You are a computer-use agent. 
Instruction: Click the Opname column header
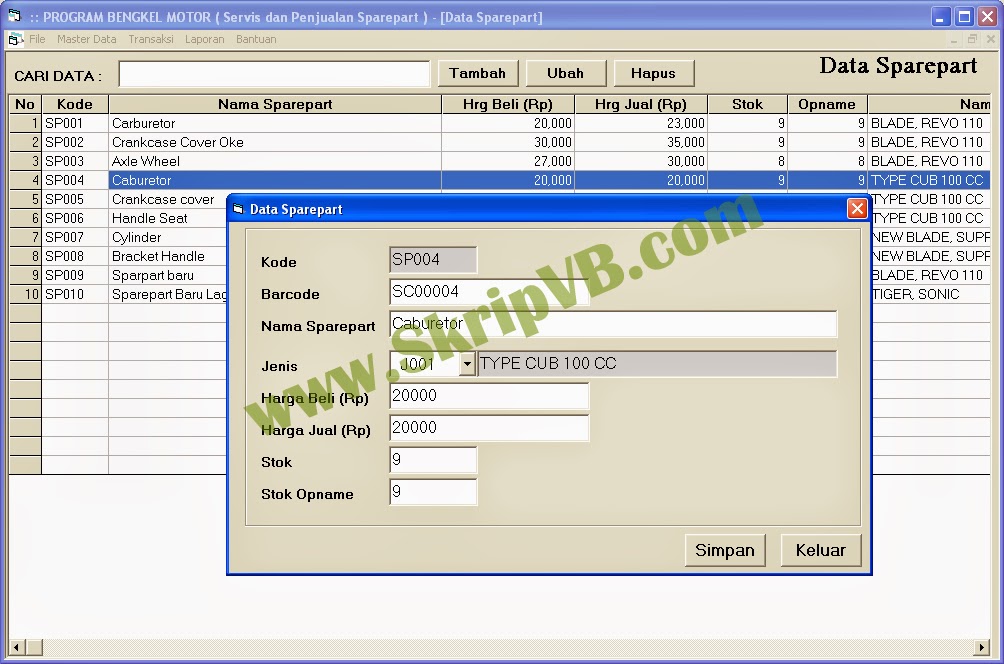click(x=827, y=104)
